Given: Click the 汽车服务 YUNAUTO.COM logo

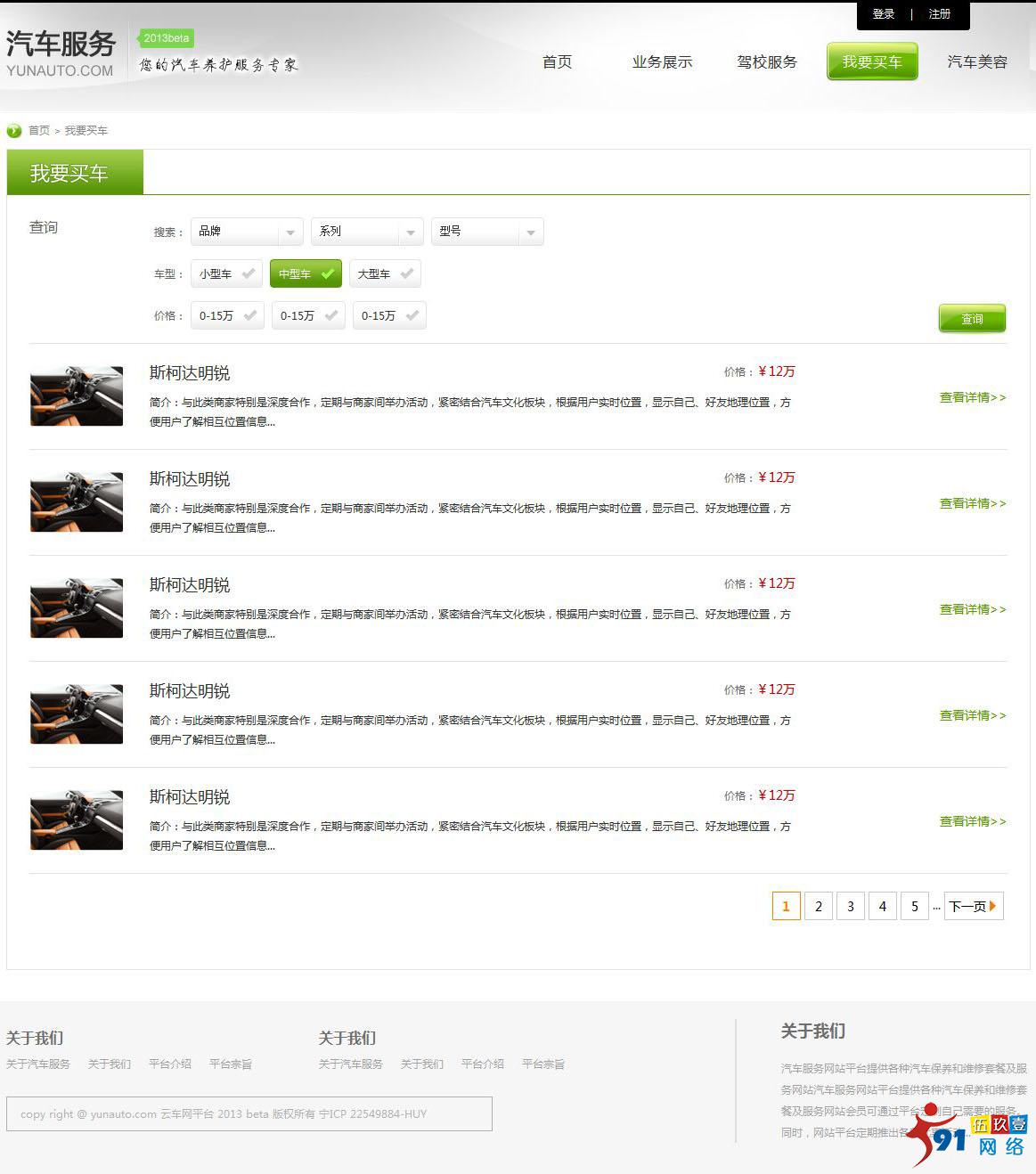Looking at the screenshot, I should 61,53.
